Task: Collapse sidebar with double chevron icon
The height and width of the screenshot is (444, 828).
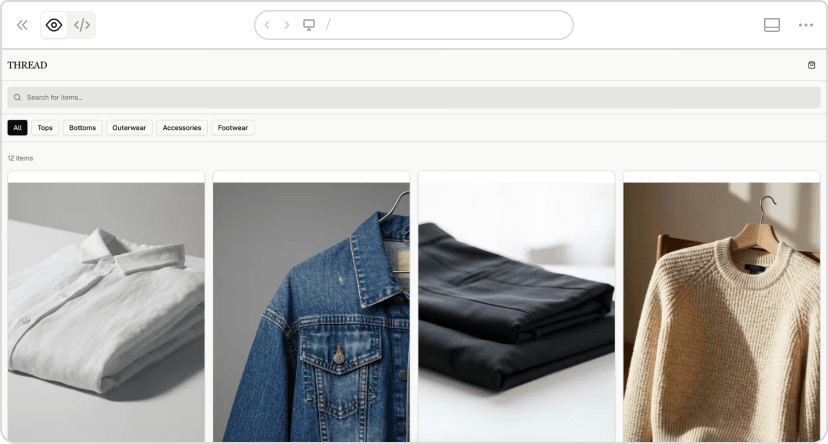Action: click(22, 25)
